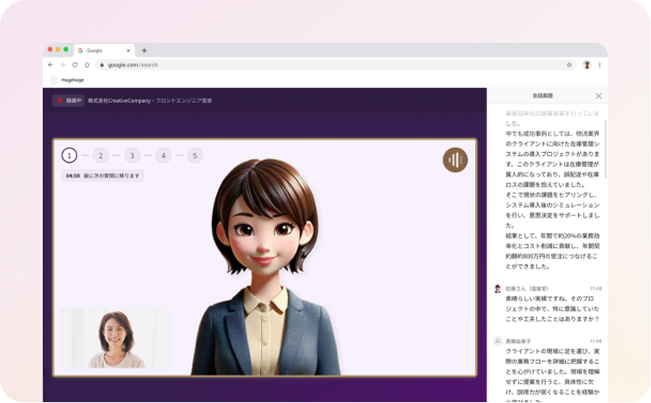
Task: Click the red recording status badge
Action: tap(68, 101)
